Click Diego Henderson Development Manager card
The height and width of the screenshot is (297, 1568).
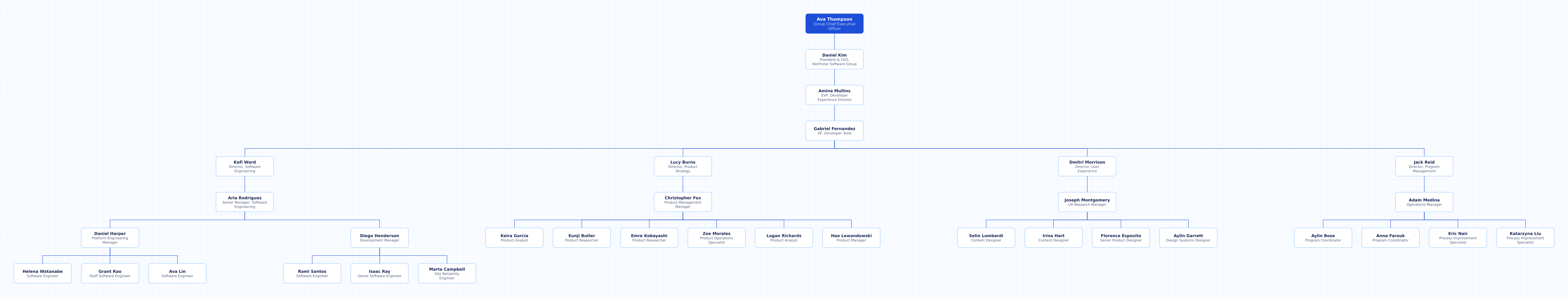tap(379, 237)
